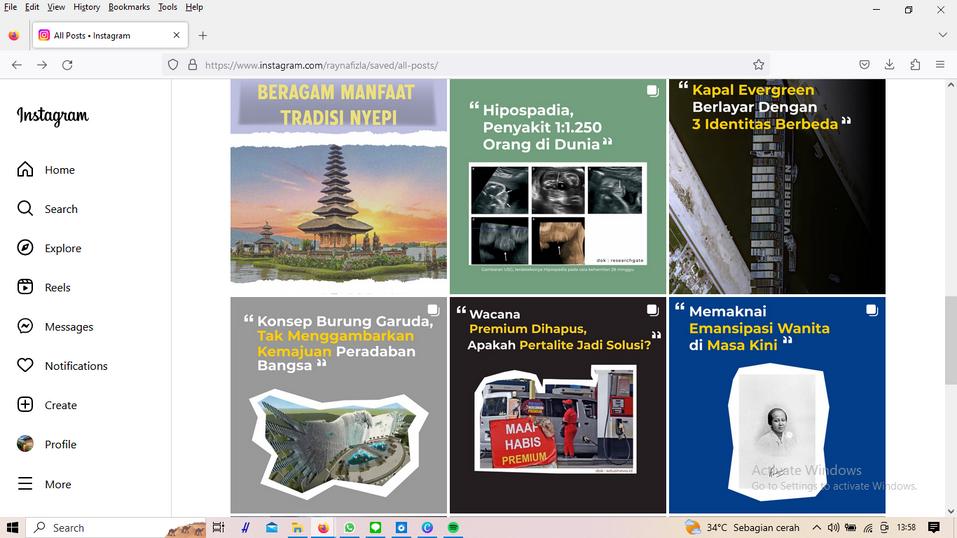Open Task View on the taskbar

(218, 528)
